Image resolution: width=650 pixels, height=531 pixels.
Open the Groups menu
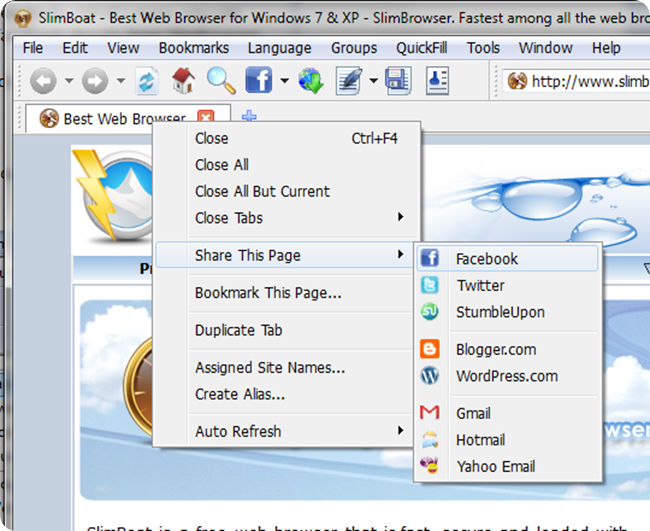pyautogui.click(x=354, y=48)
